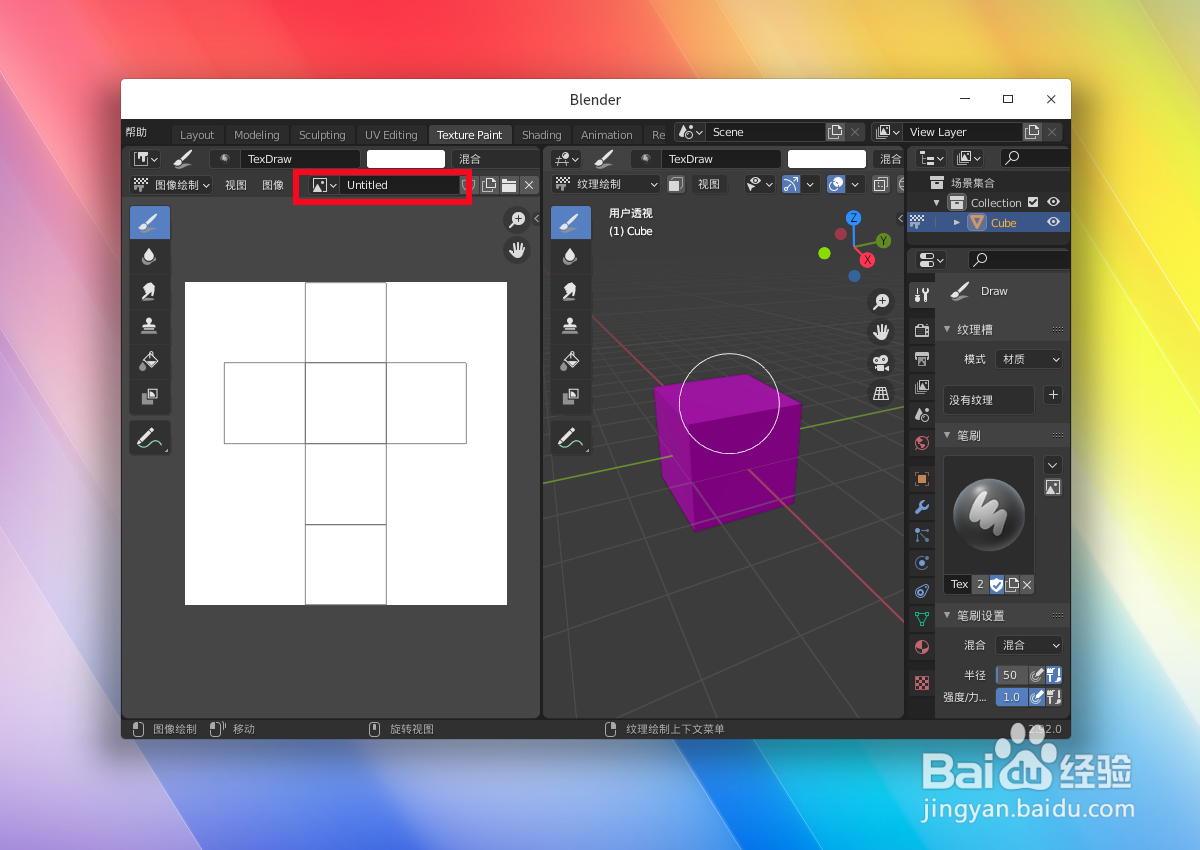The image size is (1200, 850).
Task: Select the Clone tool in 3D viewport toolbar
Action: [x=570, y=325]
